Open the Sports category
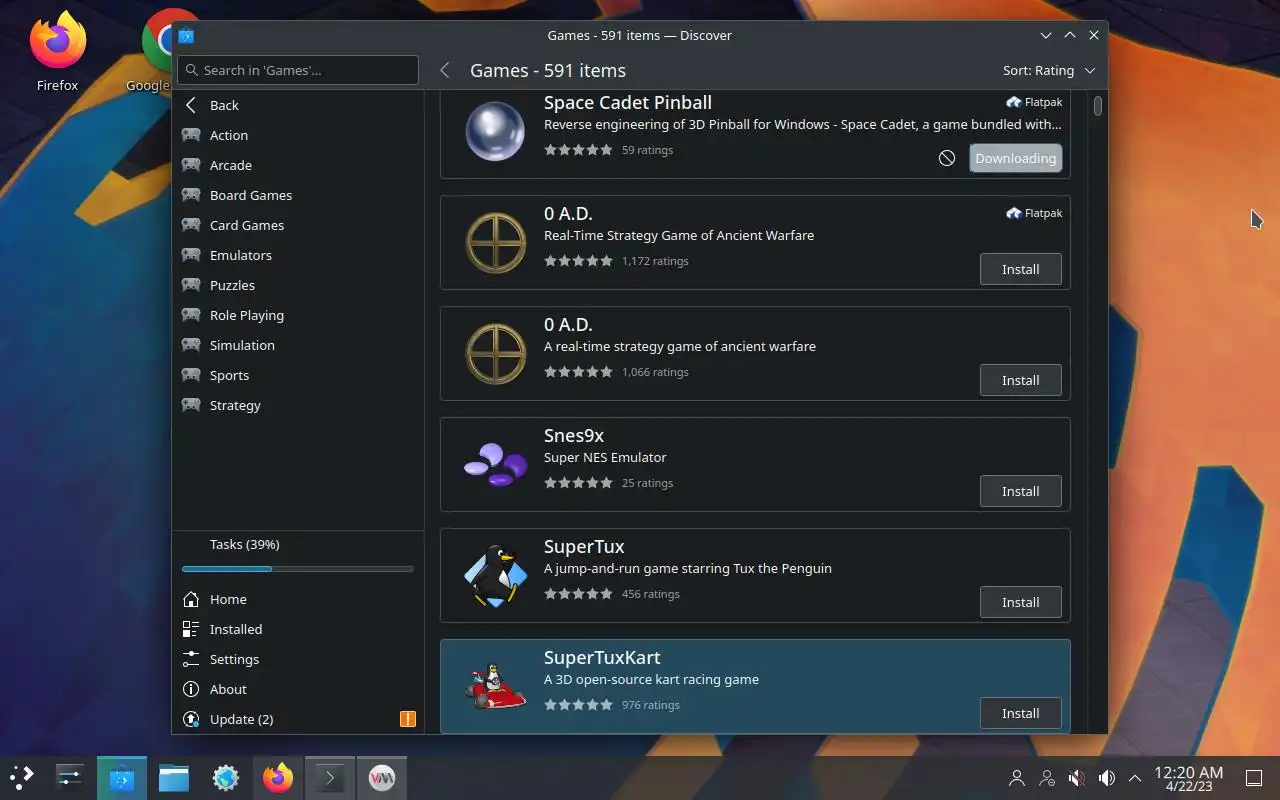Viewport: 1280px width, 800px height. click(298, 375)
